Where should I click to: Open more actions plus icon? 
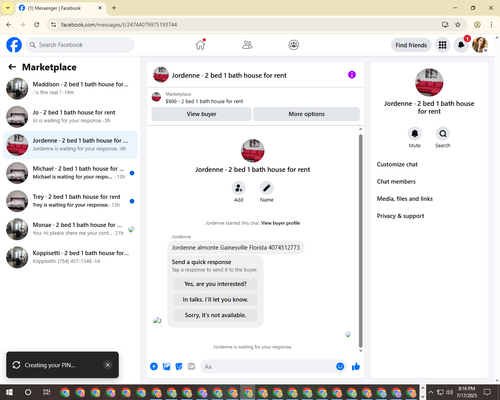point(154,366)
